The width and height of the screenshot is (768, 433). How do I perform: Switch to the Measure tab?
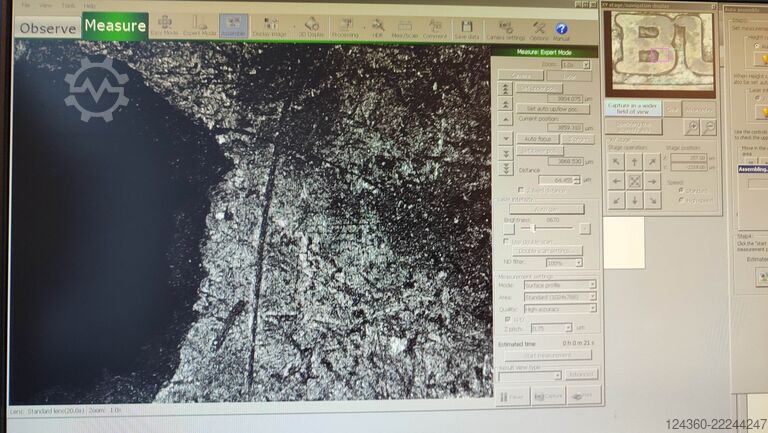coord(115,25)
